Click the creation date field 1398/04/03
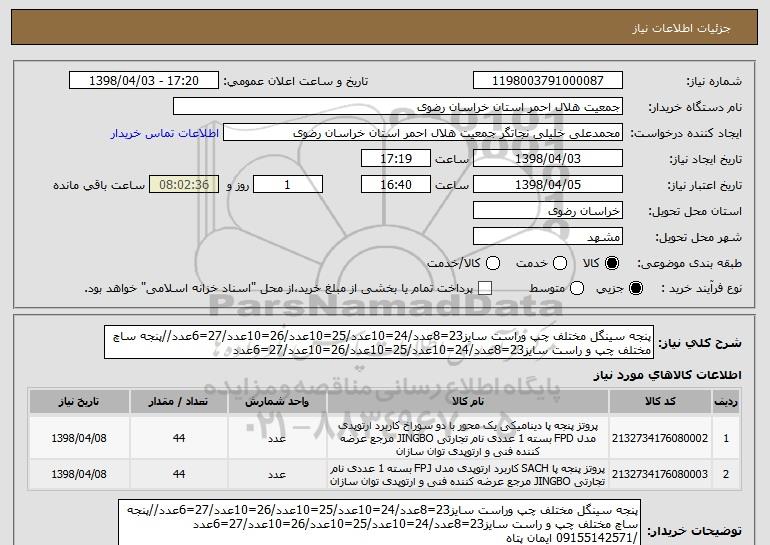 pos(548,159)
